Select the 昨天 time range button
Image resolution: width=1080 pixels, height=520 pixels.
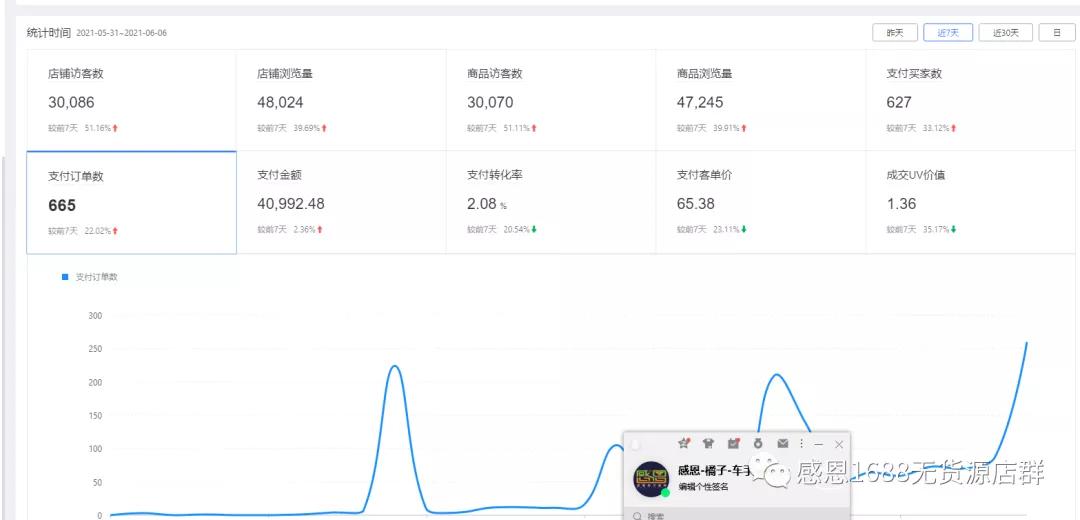click(894, 32)
